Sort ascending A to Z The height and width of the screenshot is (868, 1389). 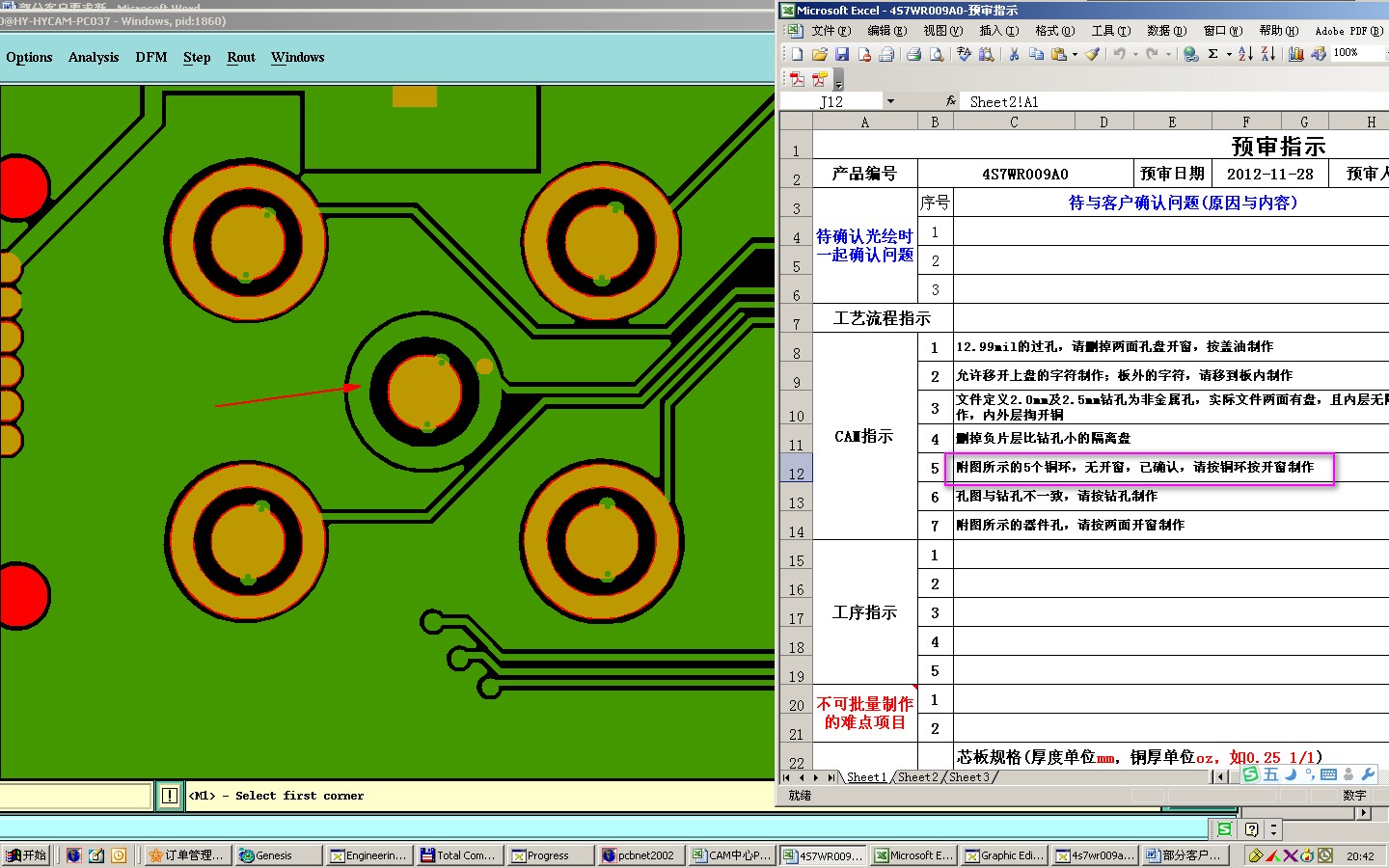click(1245, 54)
